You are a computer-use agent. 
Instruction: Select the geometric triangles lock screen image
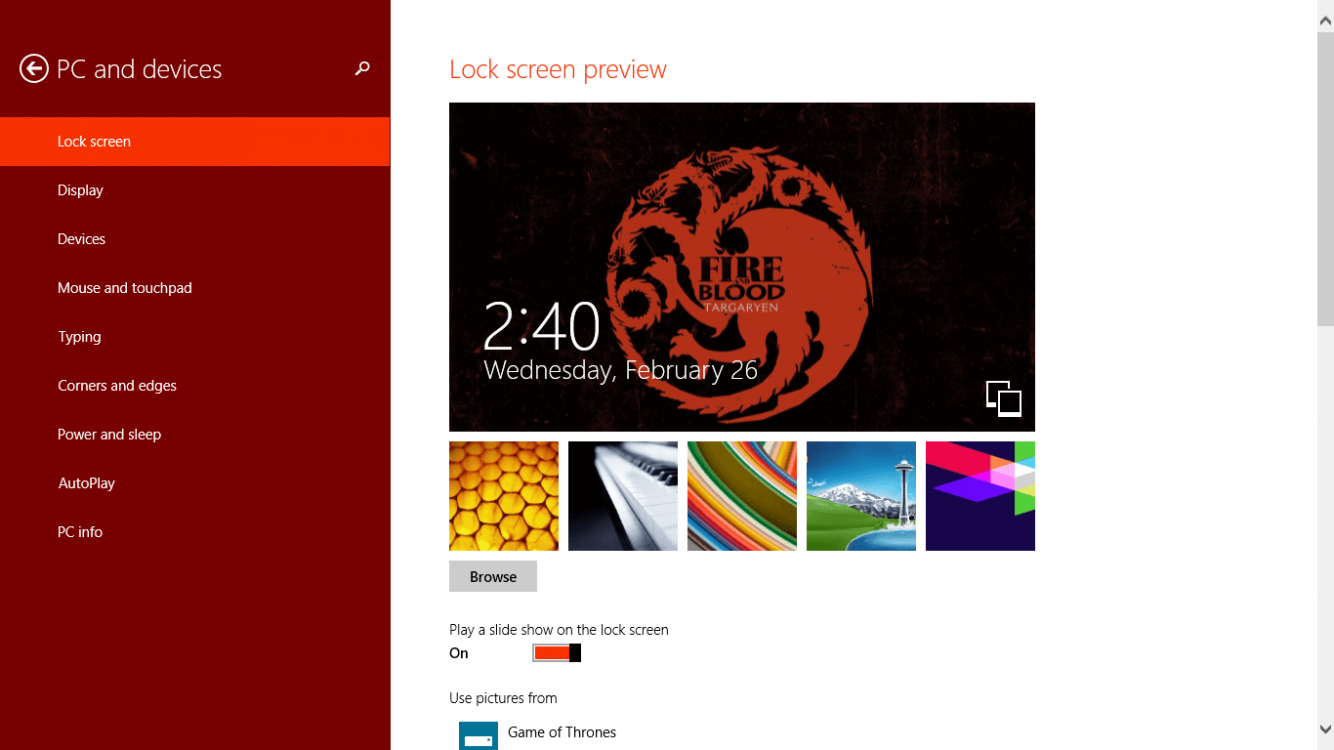[x=979, y=495]
